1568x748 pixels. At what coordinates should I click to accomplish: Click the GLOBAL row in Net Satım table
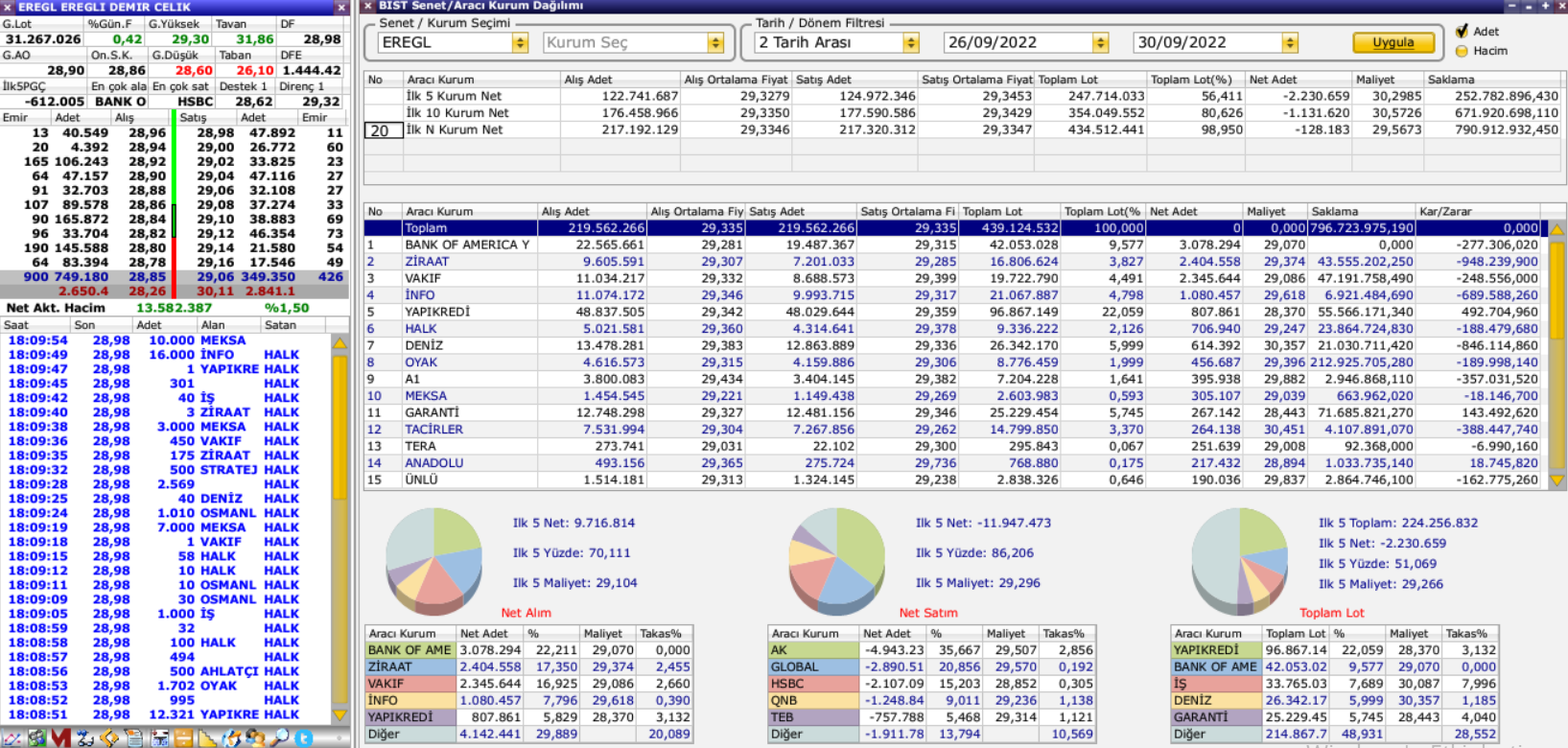click(932, 667)
